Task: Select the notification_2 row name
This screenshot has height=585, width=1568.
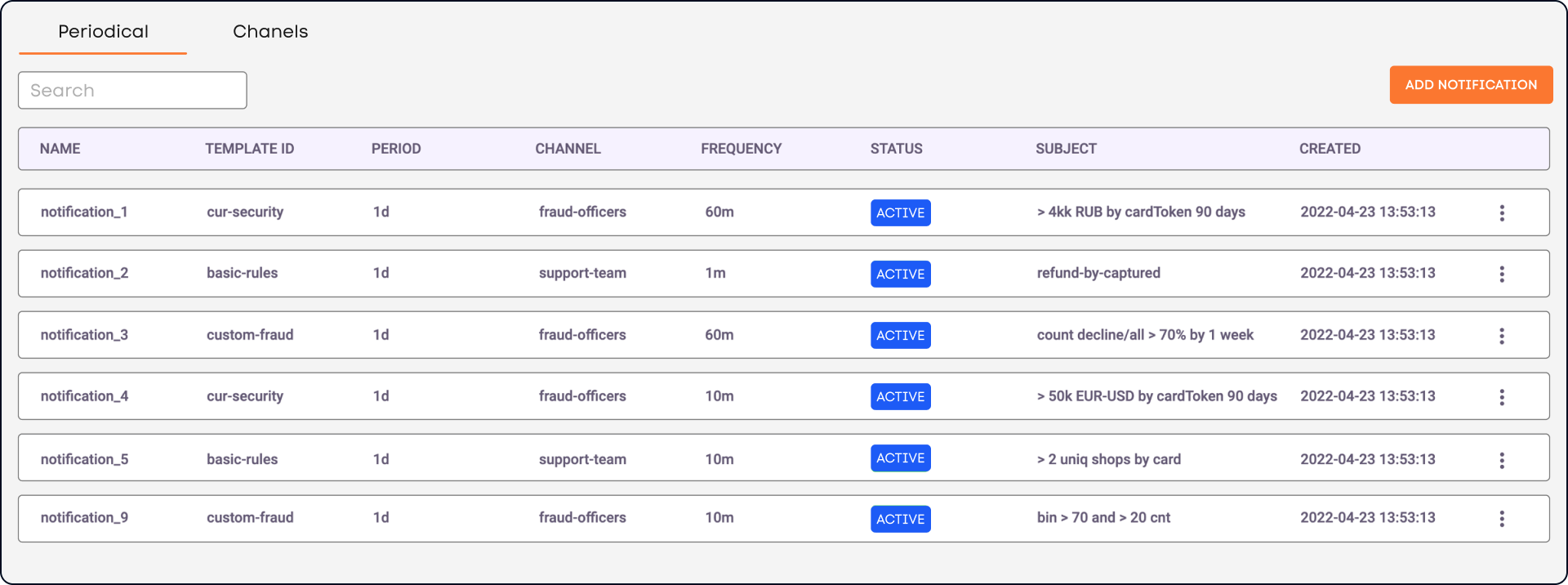Action: (x=84, y=273)
